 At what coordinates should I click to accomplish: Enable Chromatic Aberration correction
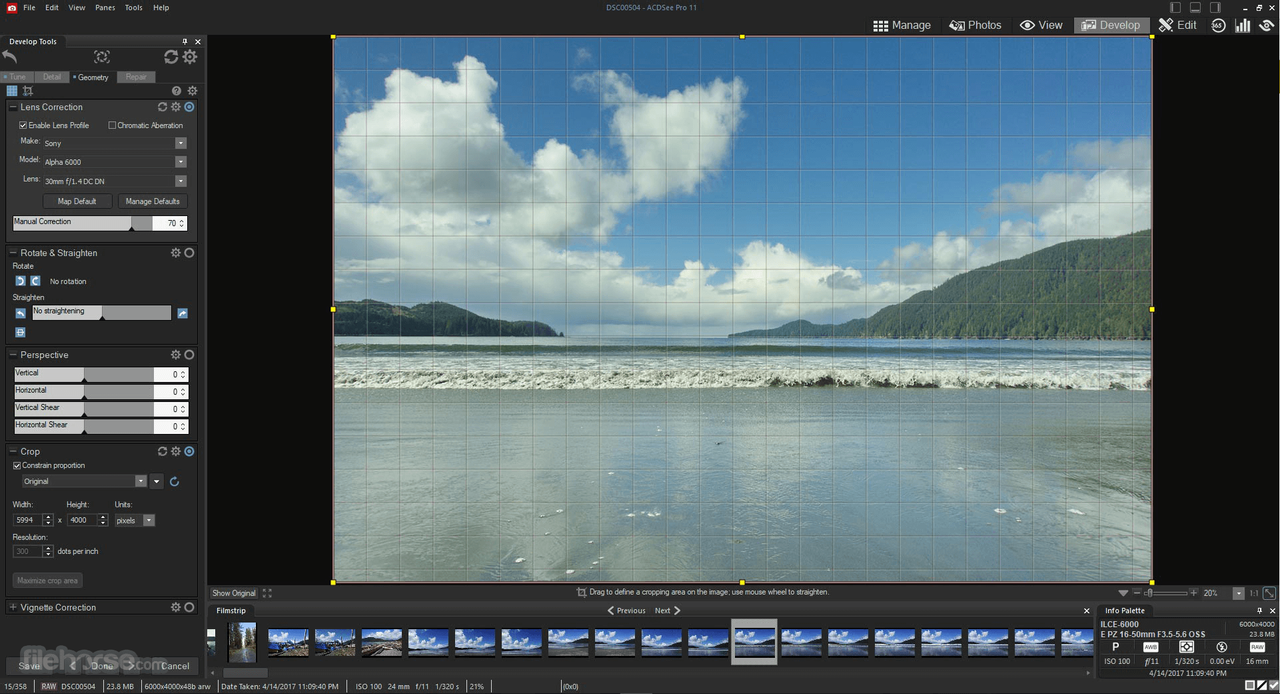tap(110, 124)
